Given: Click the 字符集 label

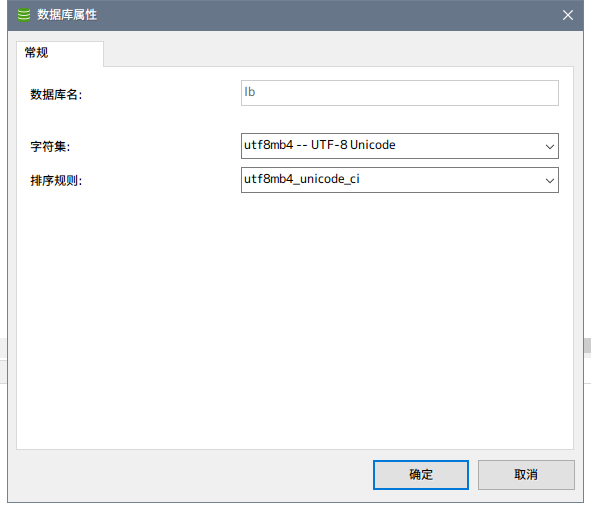Looking at the screenshot, I should click(x=50, y=146).
